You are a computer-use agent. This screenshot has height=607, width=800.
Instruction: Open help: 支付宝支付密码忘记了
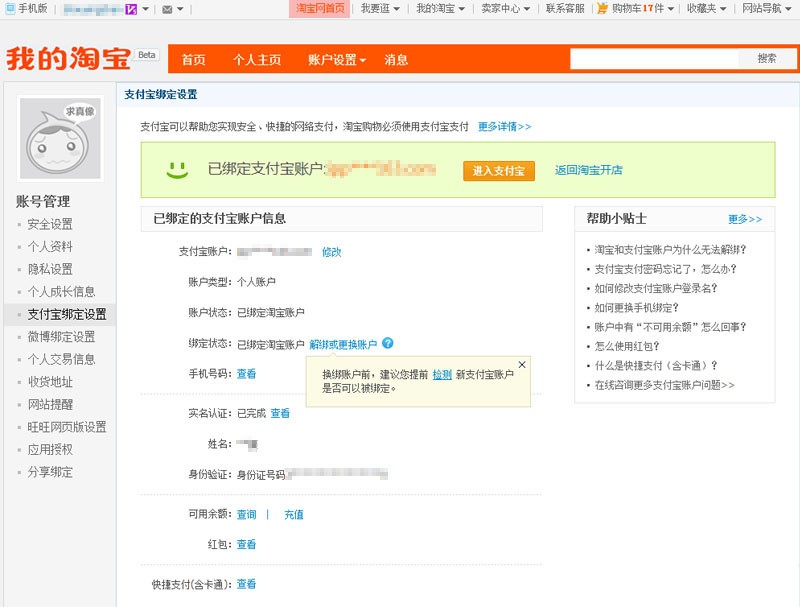665,269
